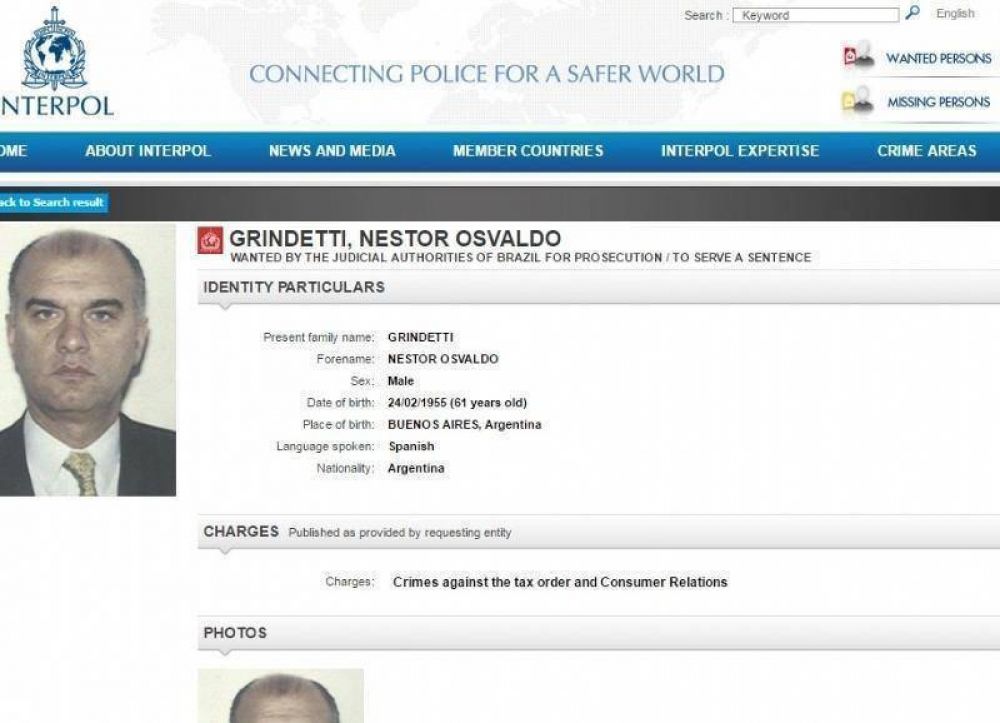The height and width of the screenshot is (723, 1000).
Task: Select the forename value NESTOR OSVALDO
Action: click(443, 359)
